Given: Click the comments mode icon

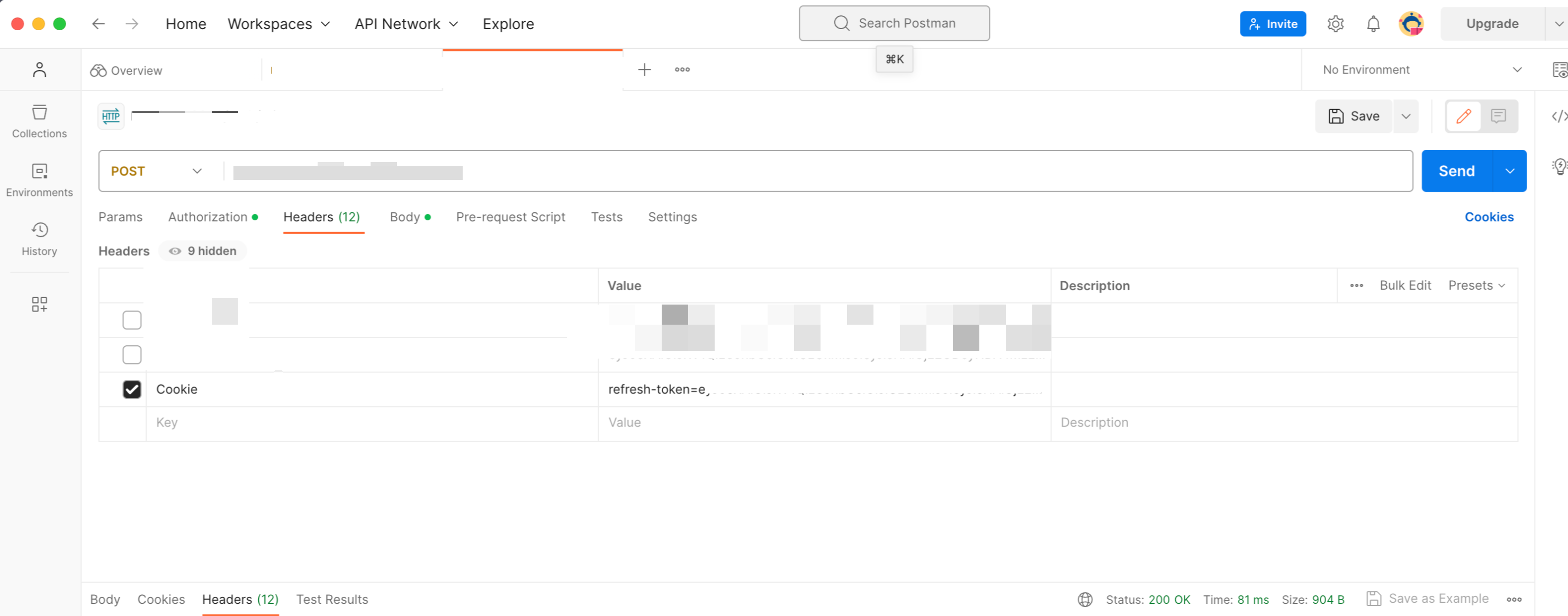Looking at the screenshot, I should tap(1498, 116).
